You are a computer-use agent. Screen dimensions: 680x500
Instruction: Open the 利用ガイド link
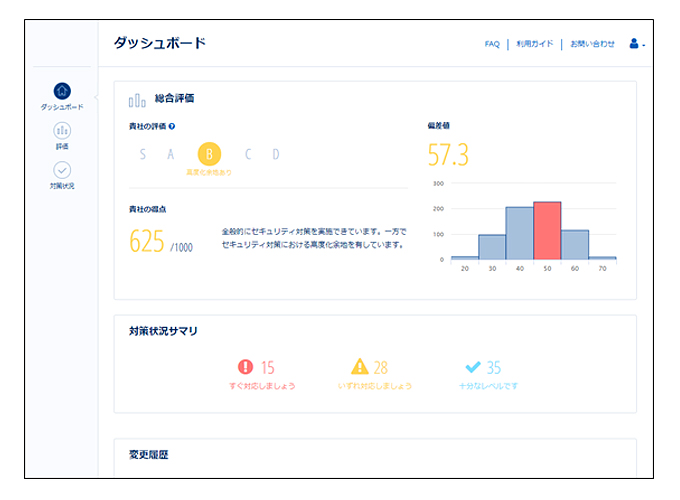(x=535, y=44)
